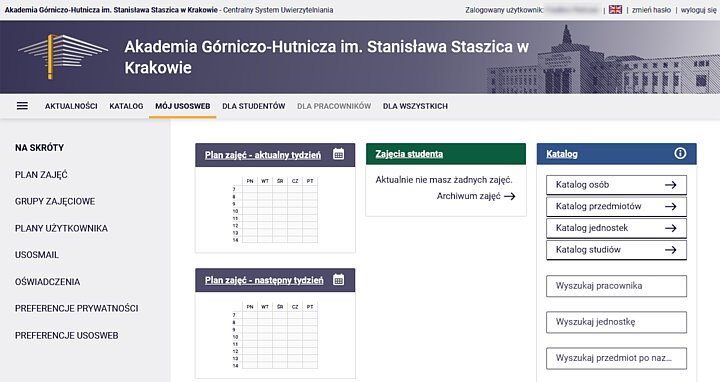Focus the Wyszukaj pracownika search field
The width and height of the screenshot is (720, 382).
click(616, 286)
